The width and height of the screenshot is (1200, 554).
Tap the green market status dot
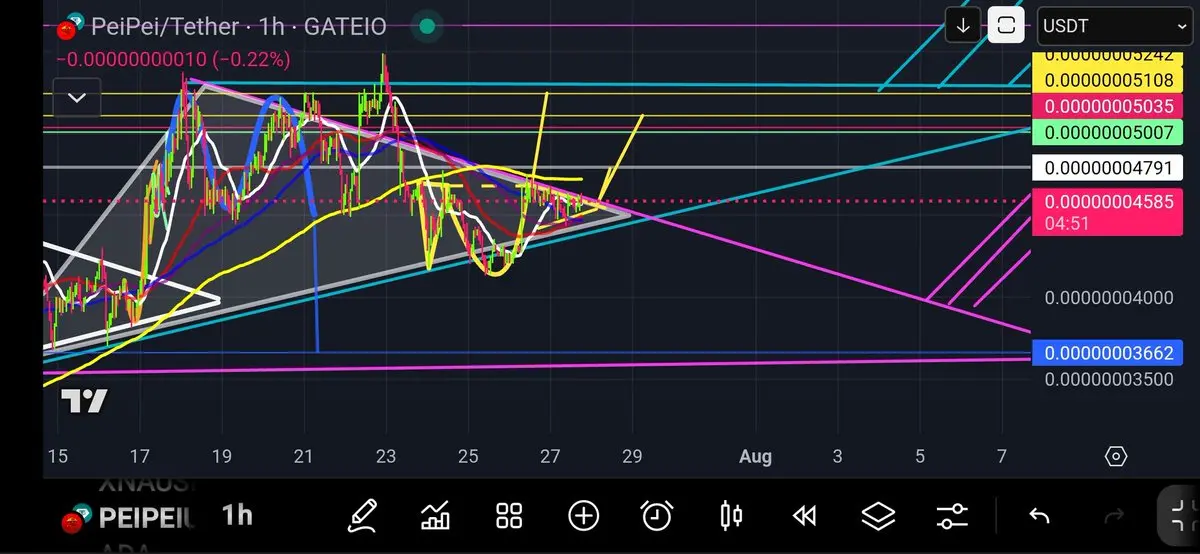[428, 27]
